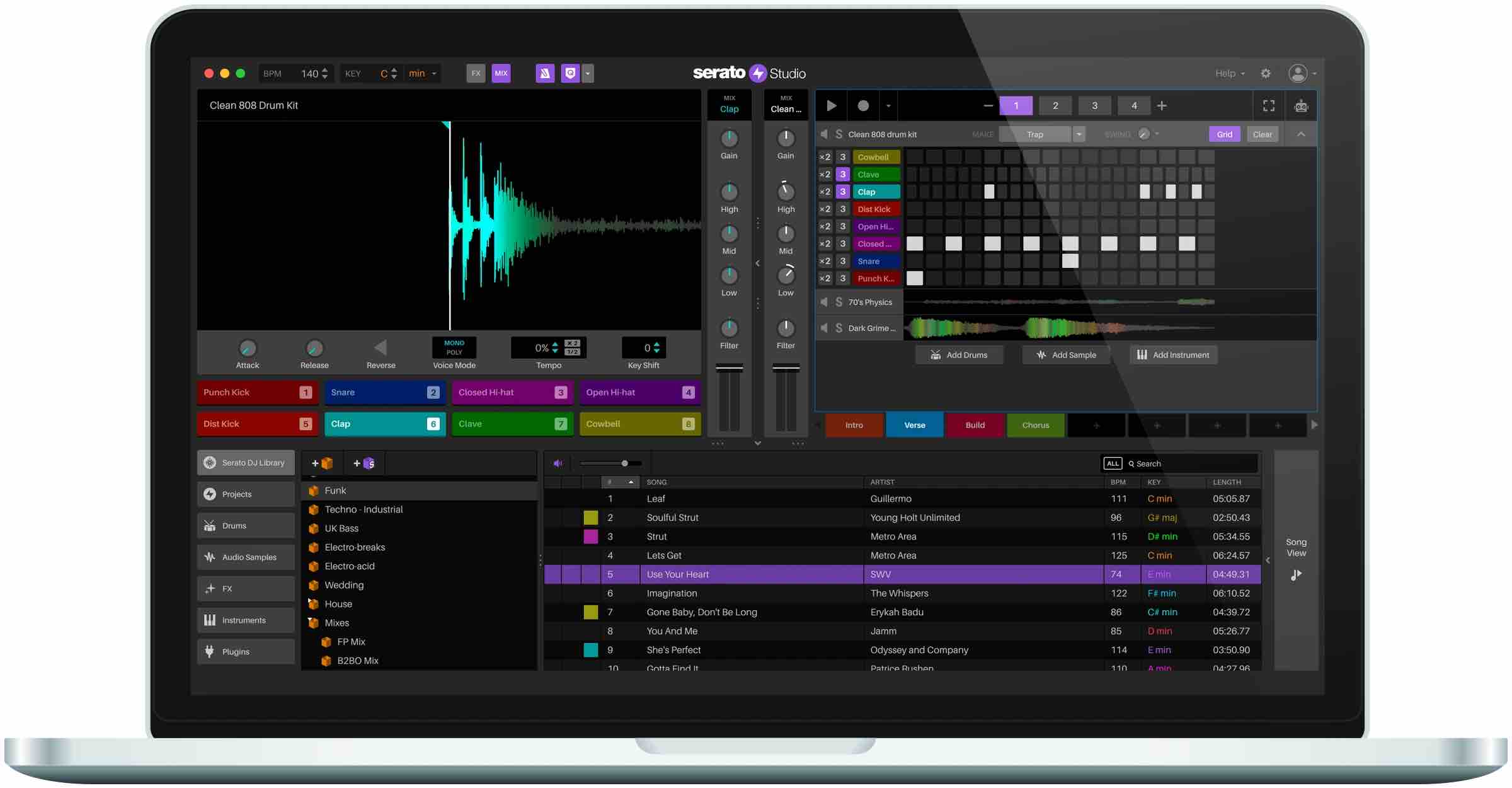The image size is (1512, 788).
Task: Open the key scale min dropdown
Action: (423, 74)
